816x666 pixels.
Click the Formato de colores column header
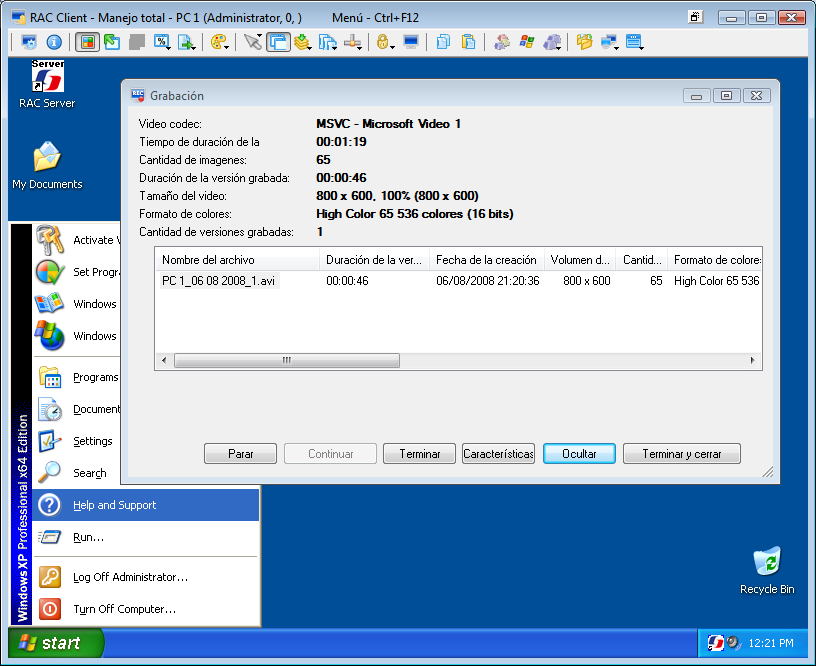click(x=715, y=259)
